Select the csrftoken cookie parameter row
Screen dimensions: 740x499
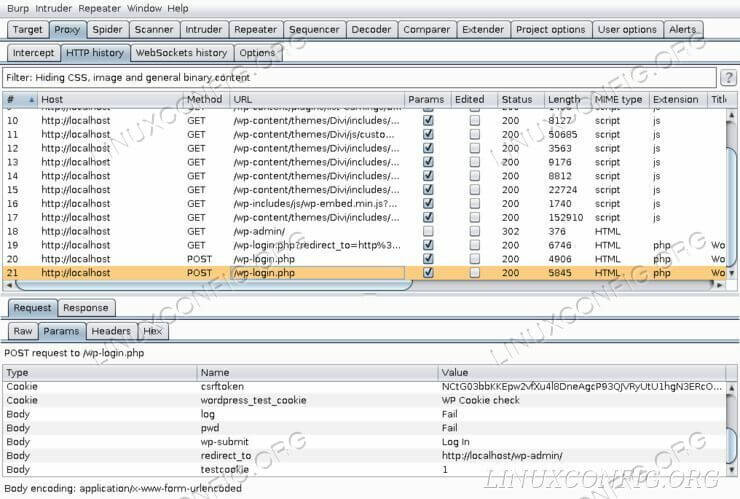pyautogui.click(x=364, y=387)
